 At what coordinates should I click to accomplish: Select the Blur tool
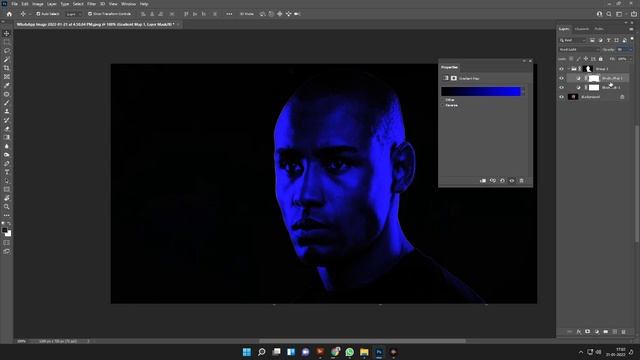[x=7, y=146]
